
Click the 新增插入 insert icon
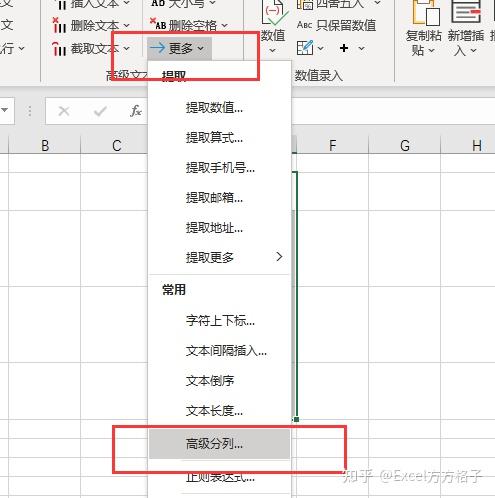466,11
